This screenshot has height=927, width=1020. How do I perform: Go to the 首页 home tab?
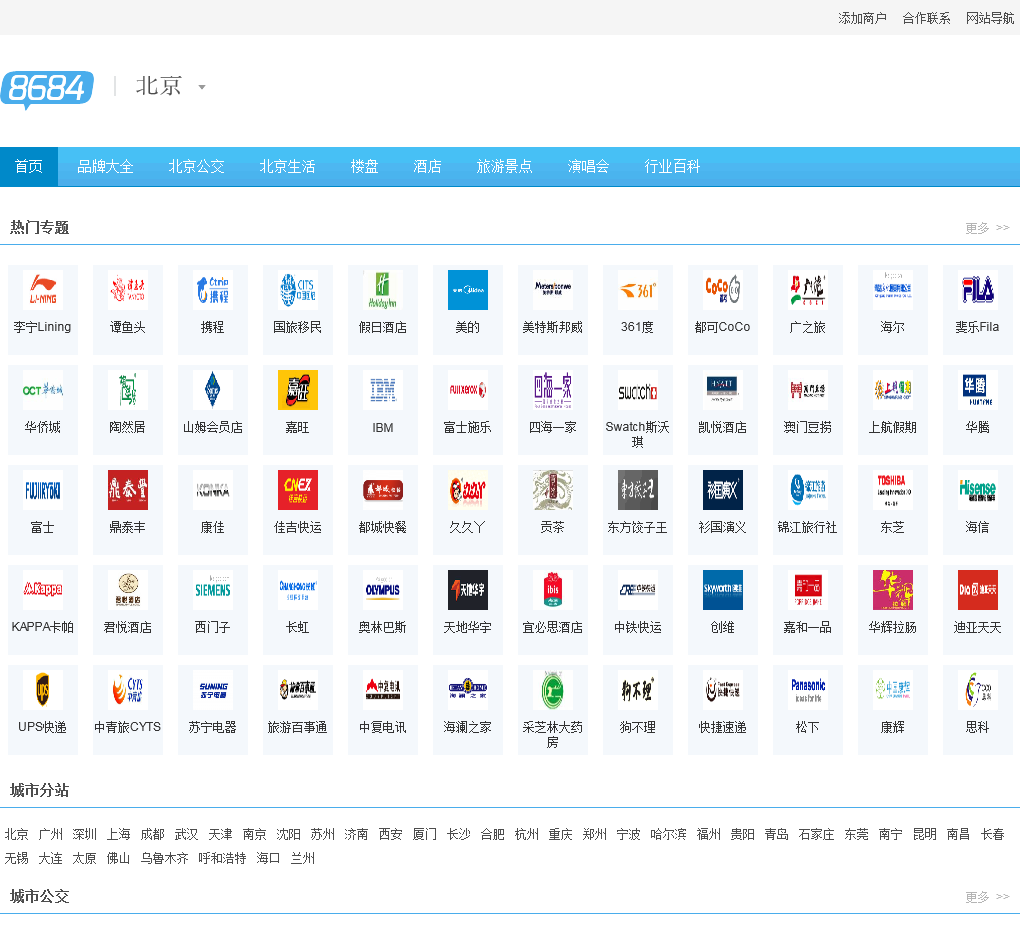(29, 167)
